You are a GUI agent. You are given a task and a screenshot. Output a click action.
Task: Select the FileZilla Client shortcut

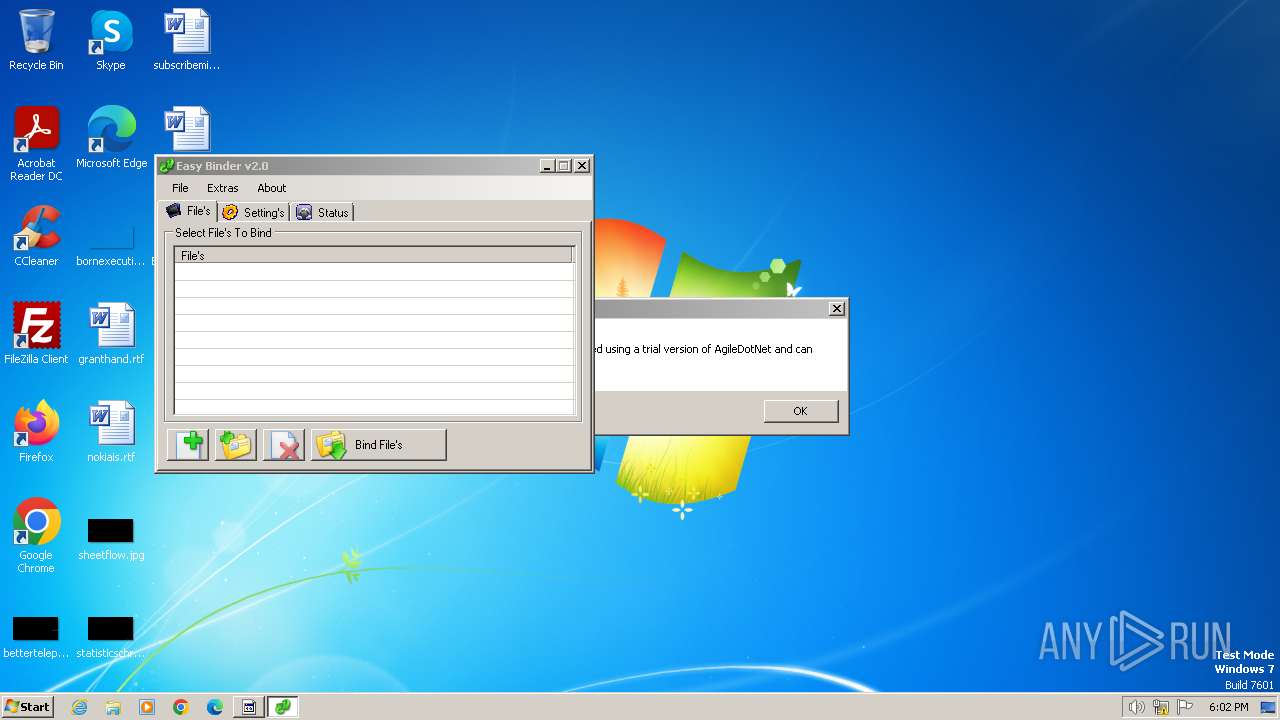(36, 334)
